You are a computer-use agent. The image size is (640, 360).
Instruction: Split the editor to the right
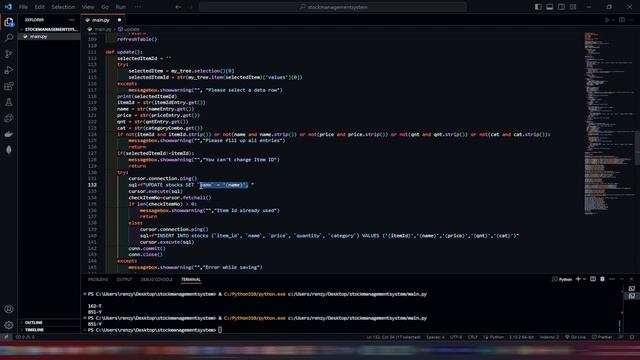pyautogui.click(x=622, y=20)
